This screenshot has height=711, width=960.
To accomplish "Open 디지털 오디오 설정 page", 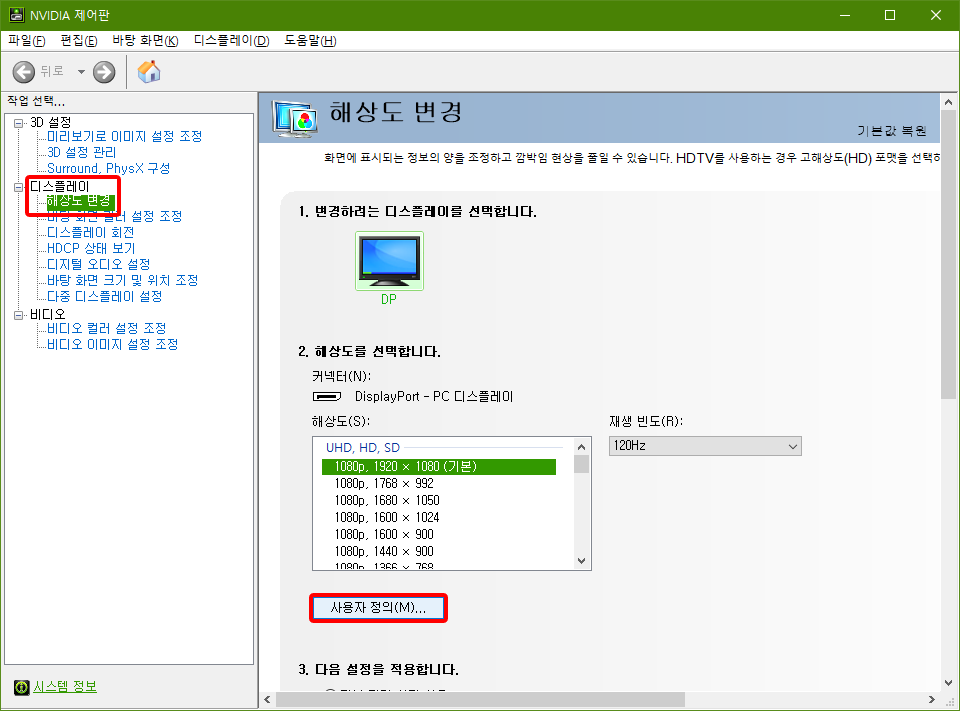I will (x=99, y=264).
